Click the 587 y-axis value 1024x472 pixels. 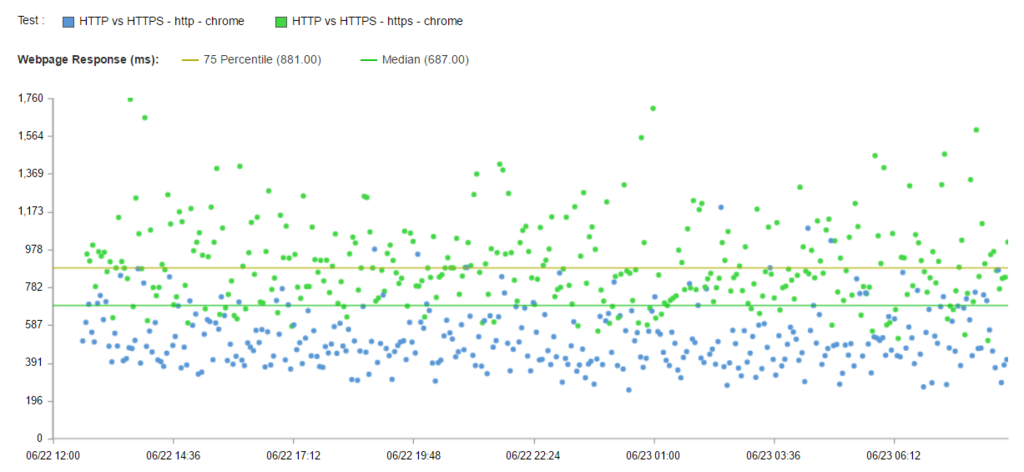point(35,324)
